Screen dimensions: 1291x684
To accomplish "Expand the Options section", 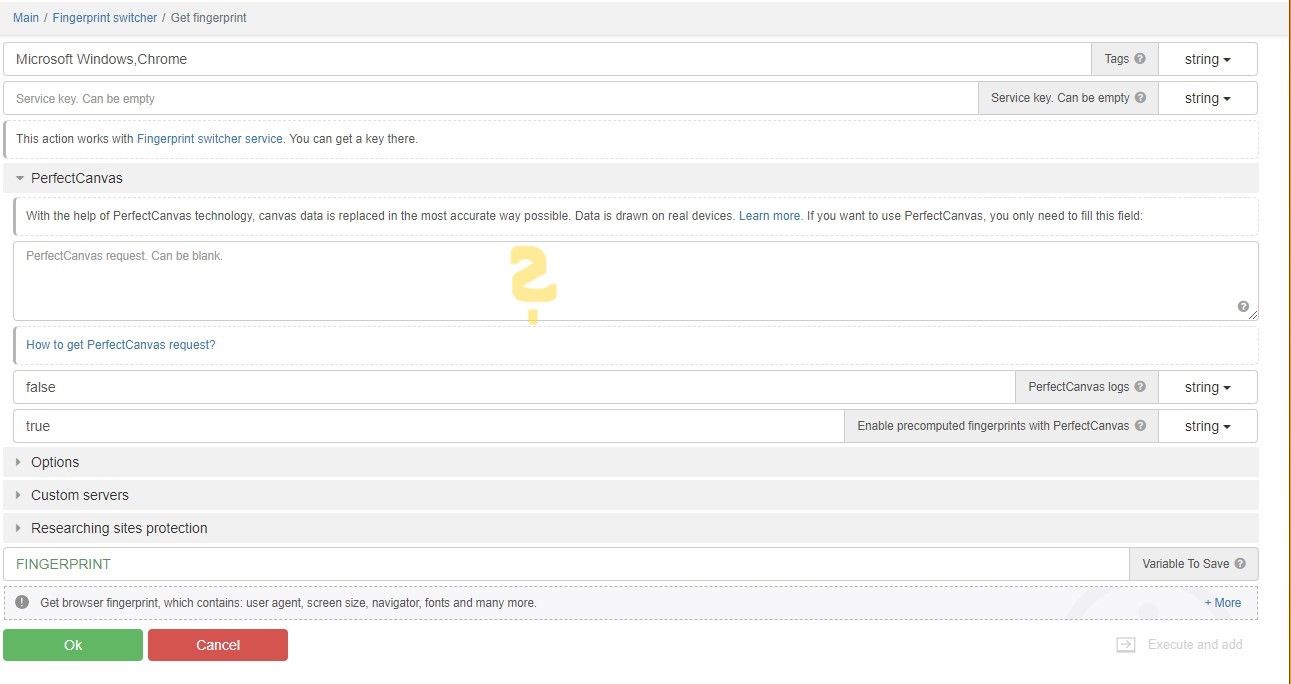I will [x=54, y=462].
